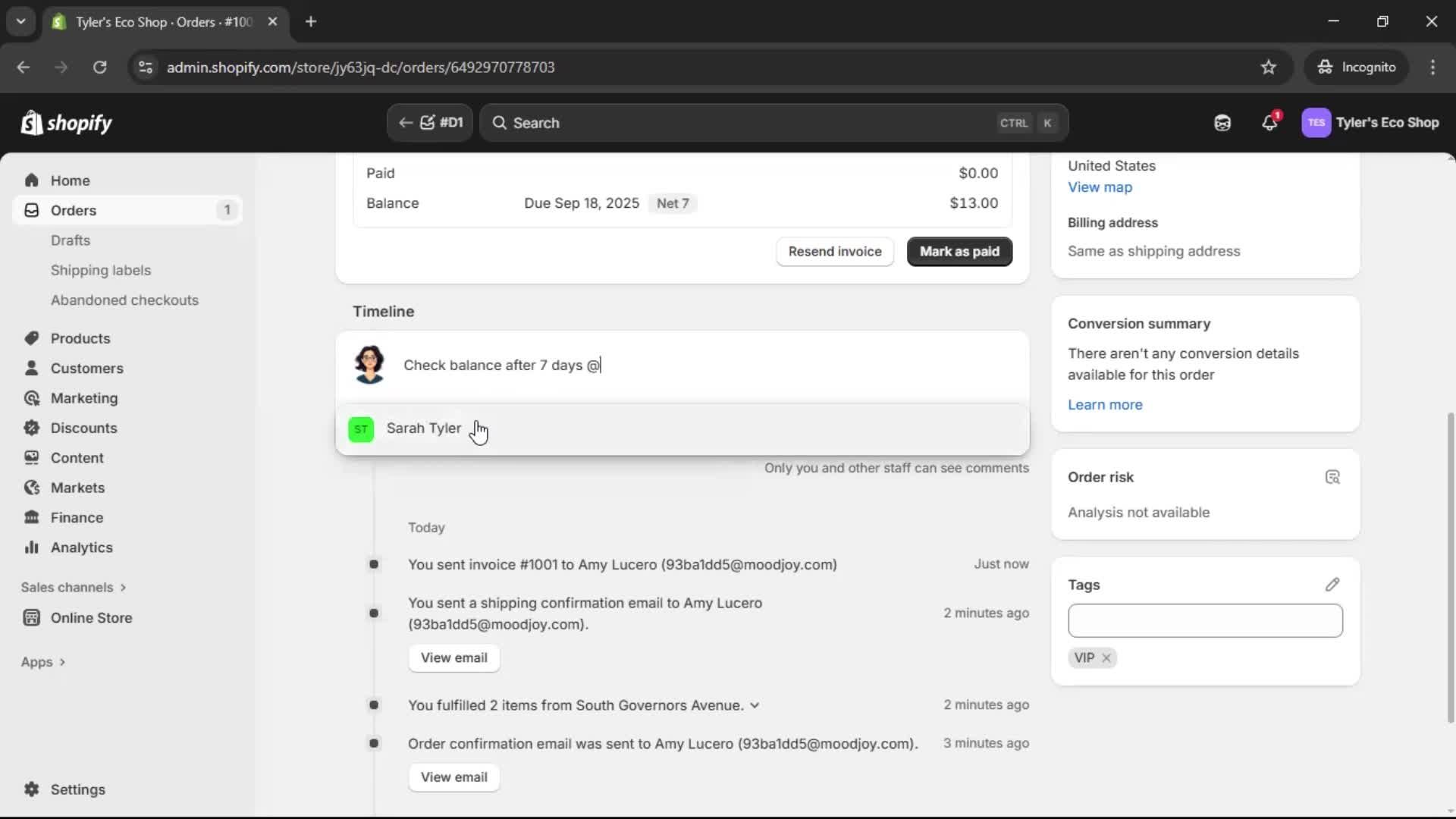The width and height of the screenshot is (1456, 819).
Task: Edit the Tags with the pencil icon
Action: (x=1332, y=585)
